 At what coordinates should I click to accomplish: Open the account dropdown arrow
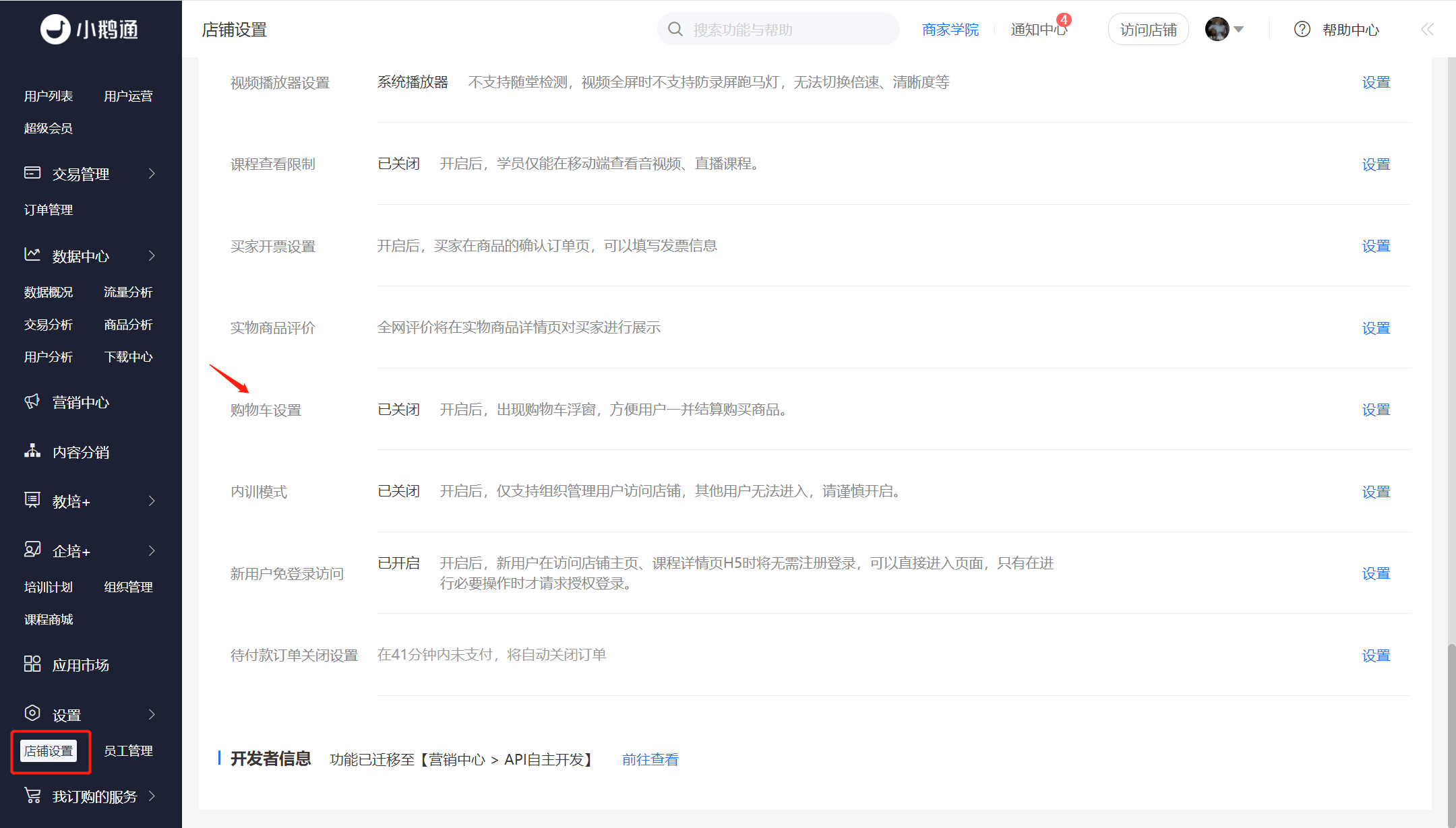[x=1238, y=30]
